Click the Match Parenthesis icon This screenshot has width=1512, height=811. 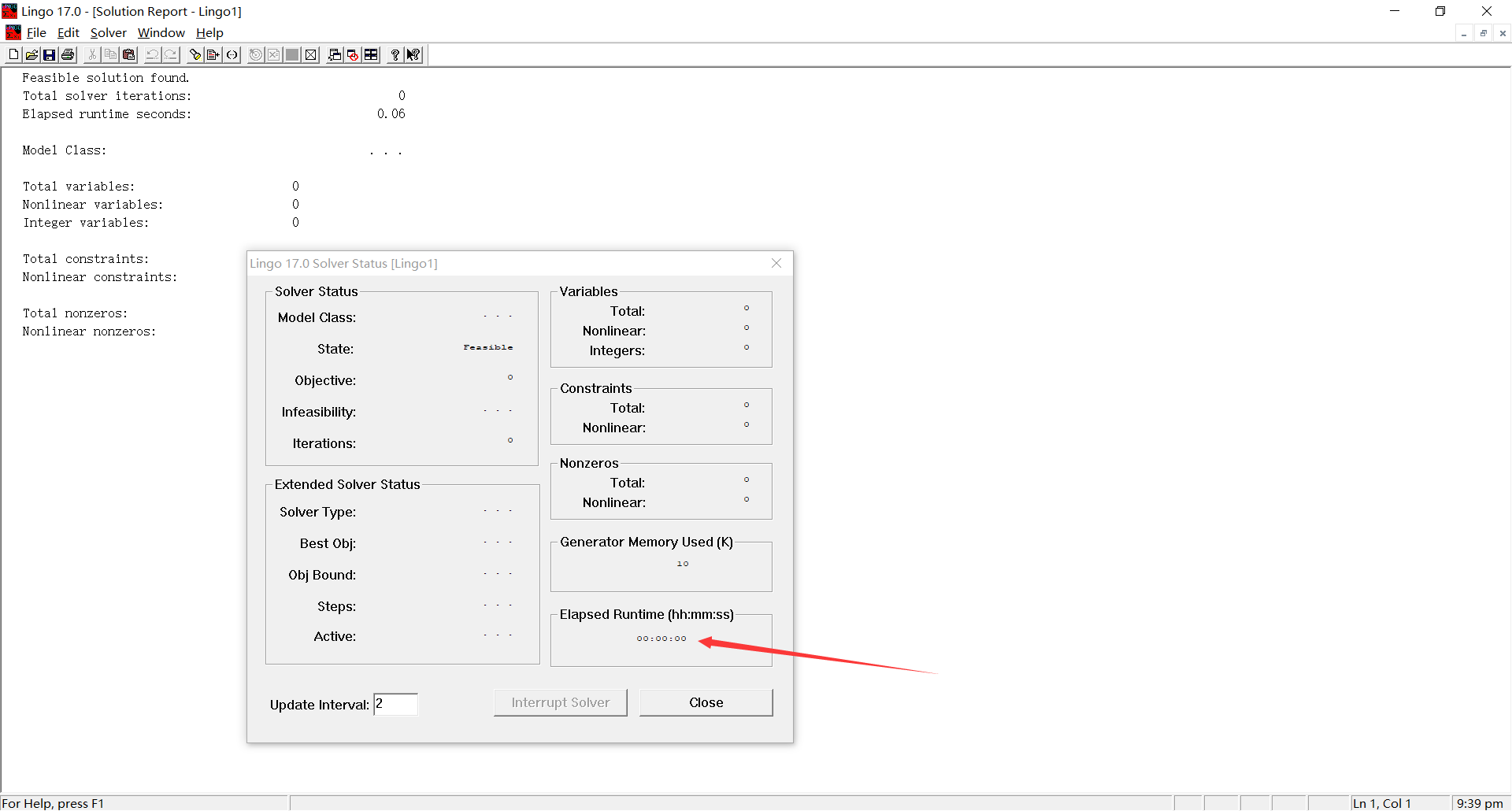[x=232, y=54]
